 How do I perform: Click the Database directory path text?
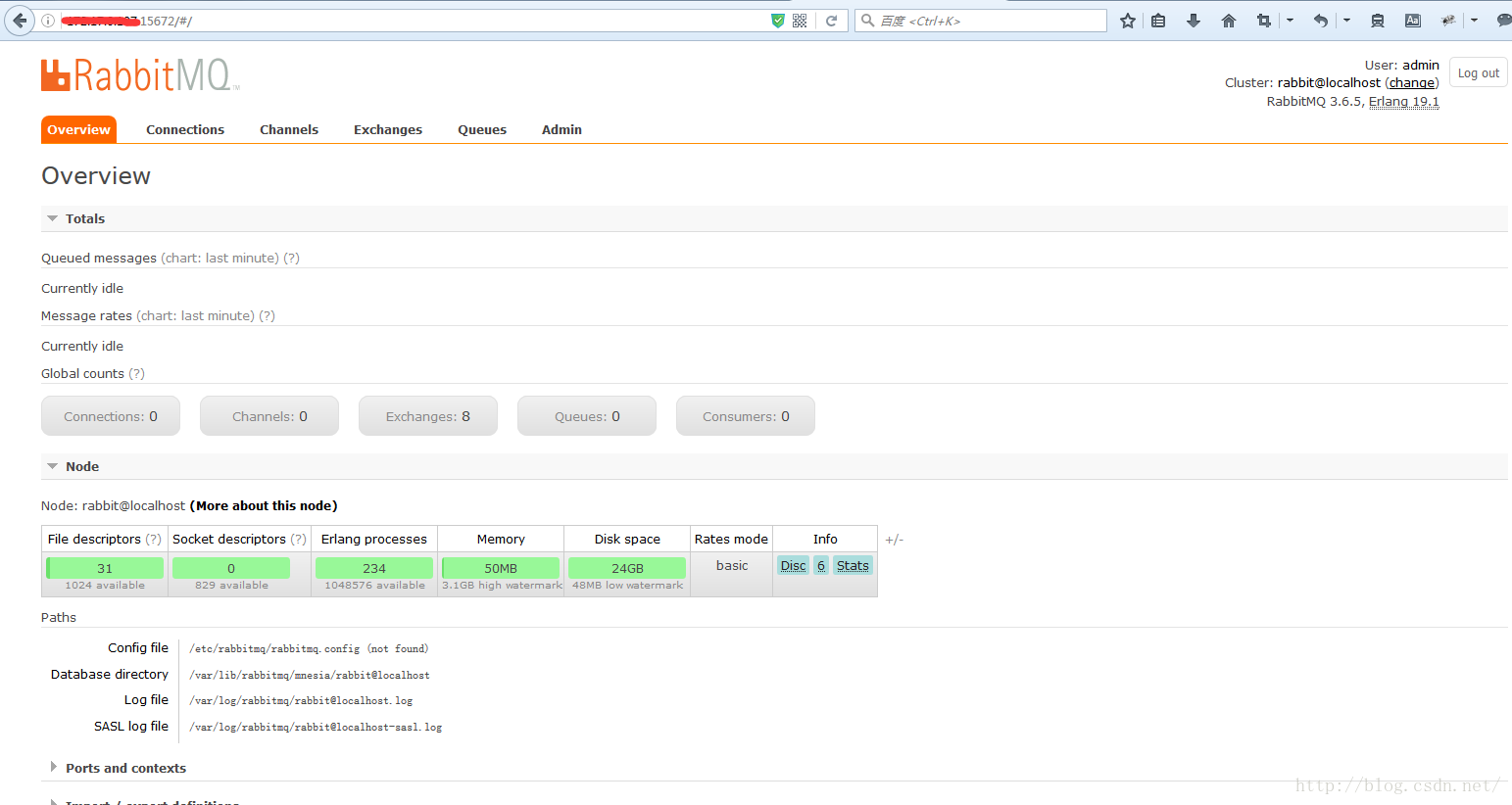pyautogui.click(x=310, y=675)
